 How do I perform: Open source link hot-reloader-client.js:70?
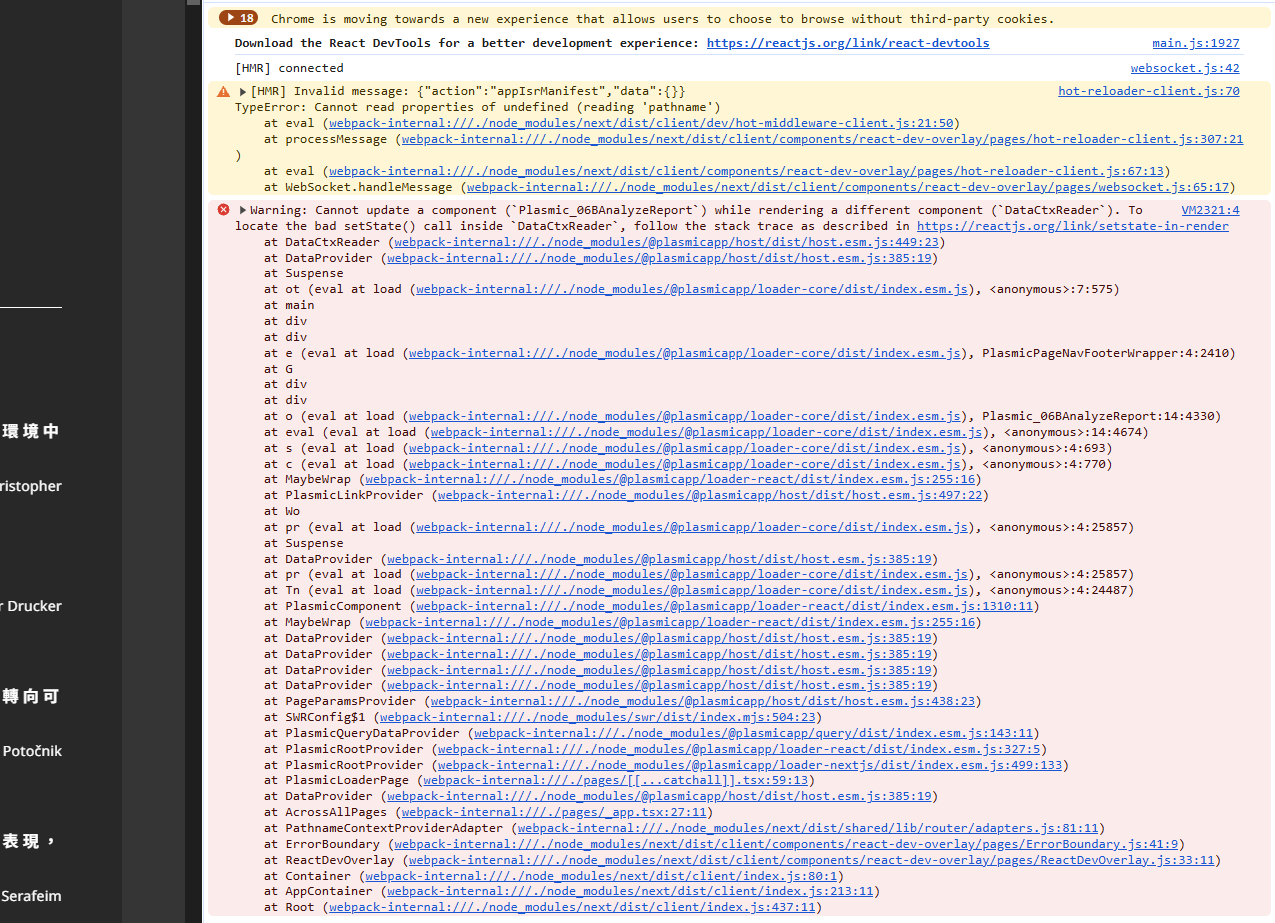pos(1148,91)
